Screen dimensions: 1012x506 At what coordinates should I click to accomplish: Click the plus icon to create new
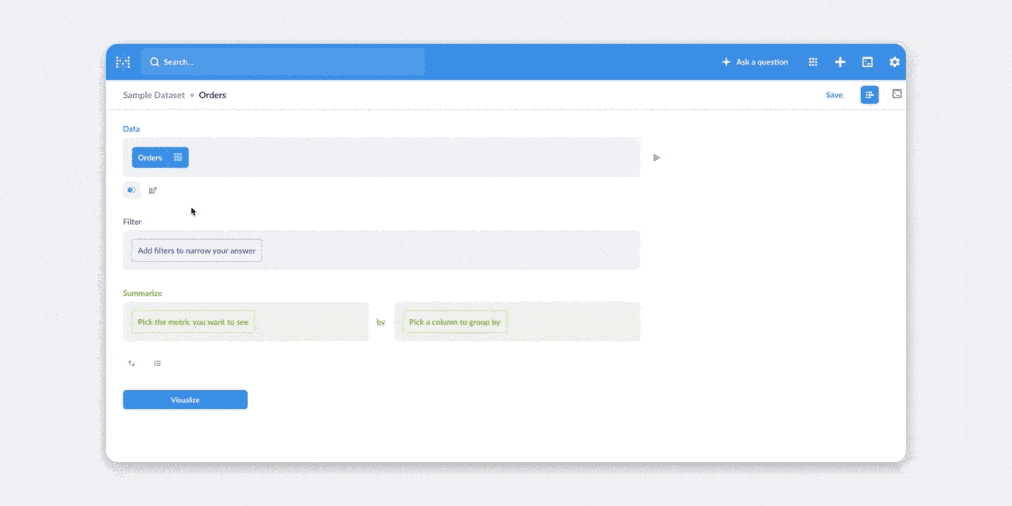coord(840,62)
